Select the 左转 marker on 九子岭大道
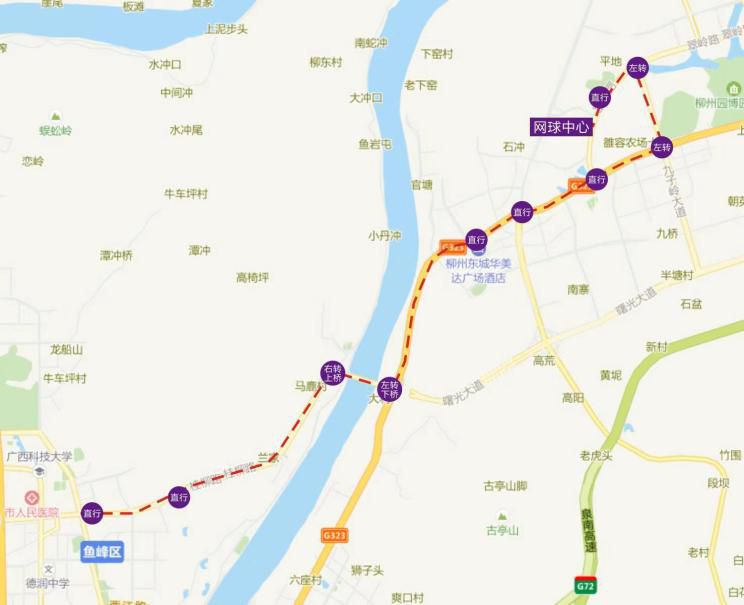The width and height of the screenshot is (744, 605). (x=661, y=147)
